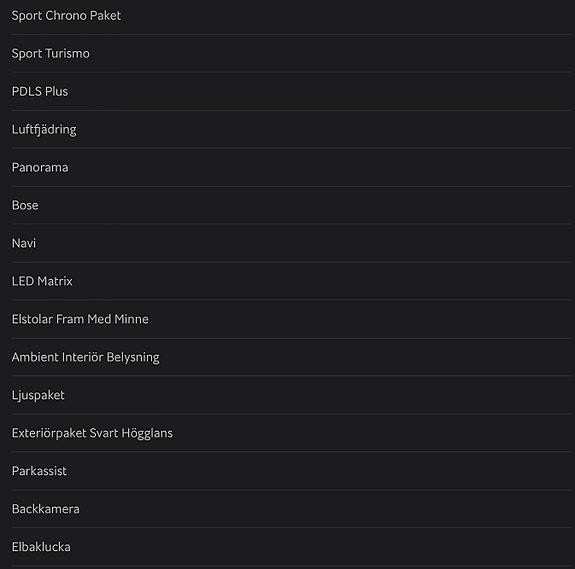
Task: Click the word Turismo in the list
Action: pyautogui.click(x=67, y=54)
